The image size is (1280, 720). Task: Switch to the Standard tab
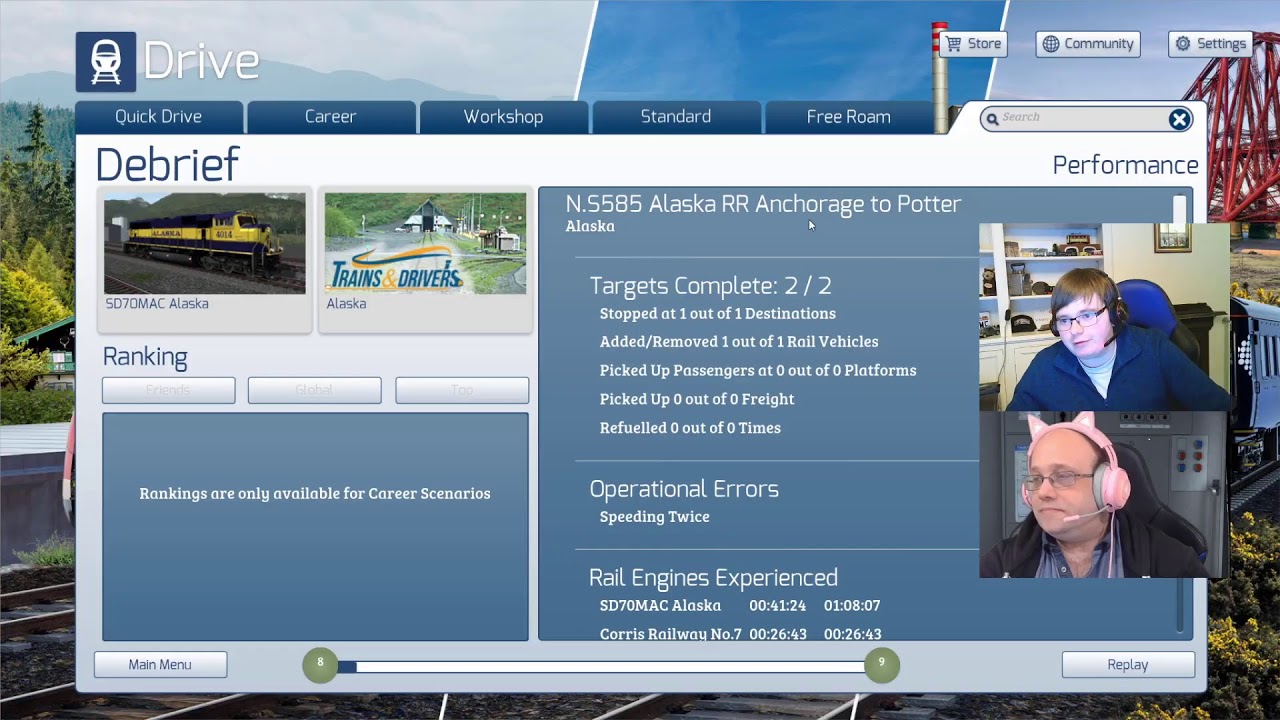click(676, 117)
